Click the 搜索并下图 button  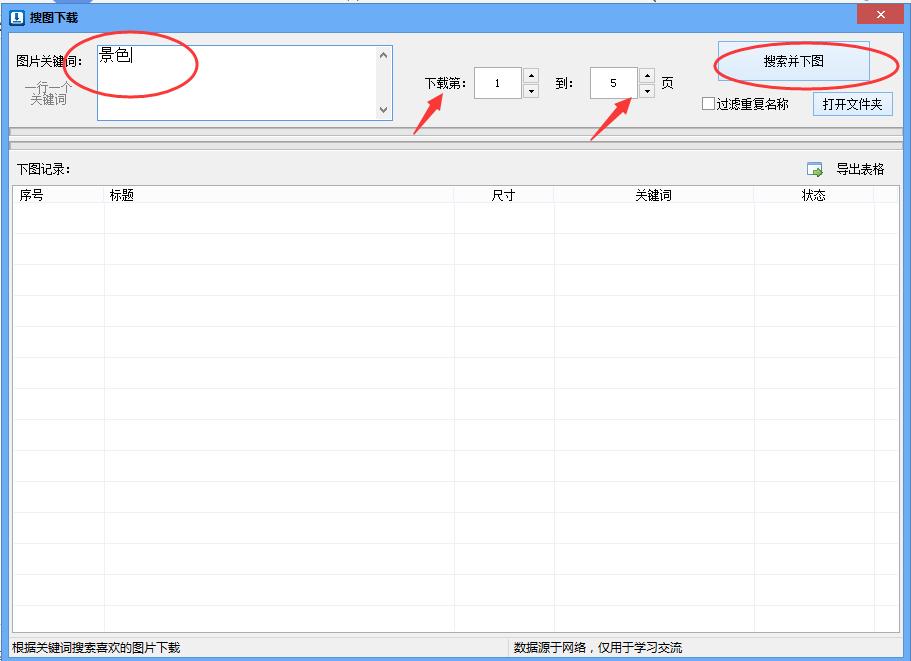[794, 61]
